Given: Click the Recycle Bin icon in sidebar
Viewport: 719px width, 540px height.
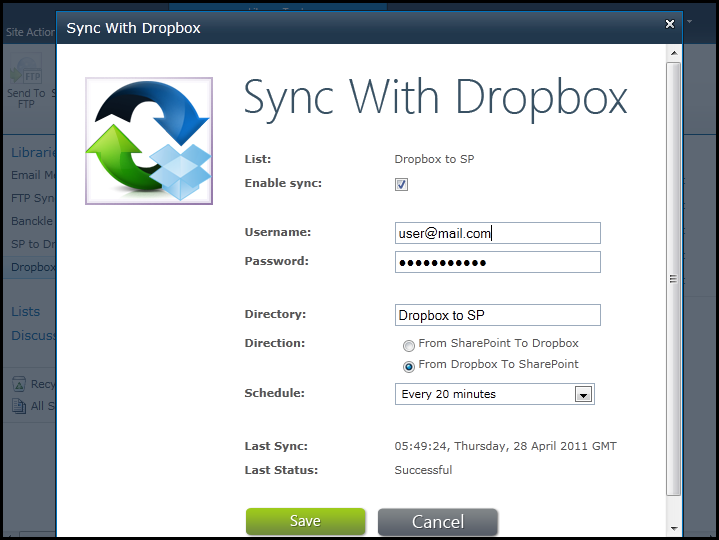Looking at the screenshot, I should (19, 384).
